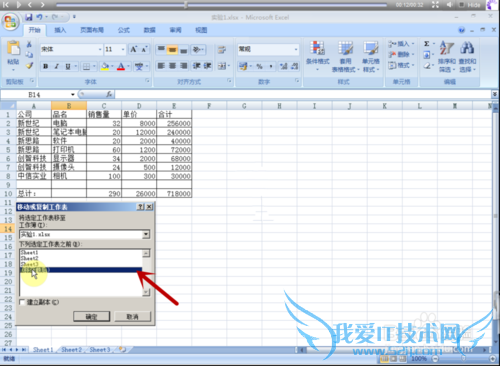Select Sheet1 in dialog list
Viewport: 500px width, 366px height.
pyautogui.click(x=29, y=253)
